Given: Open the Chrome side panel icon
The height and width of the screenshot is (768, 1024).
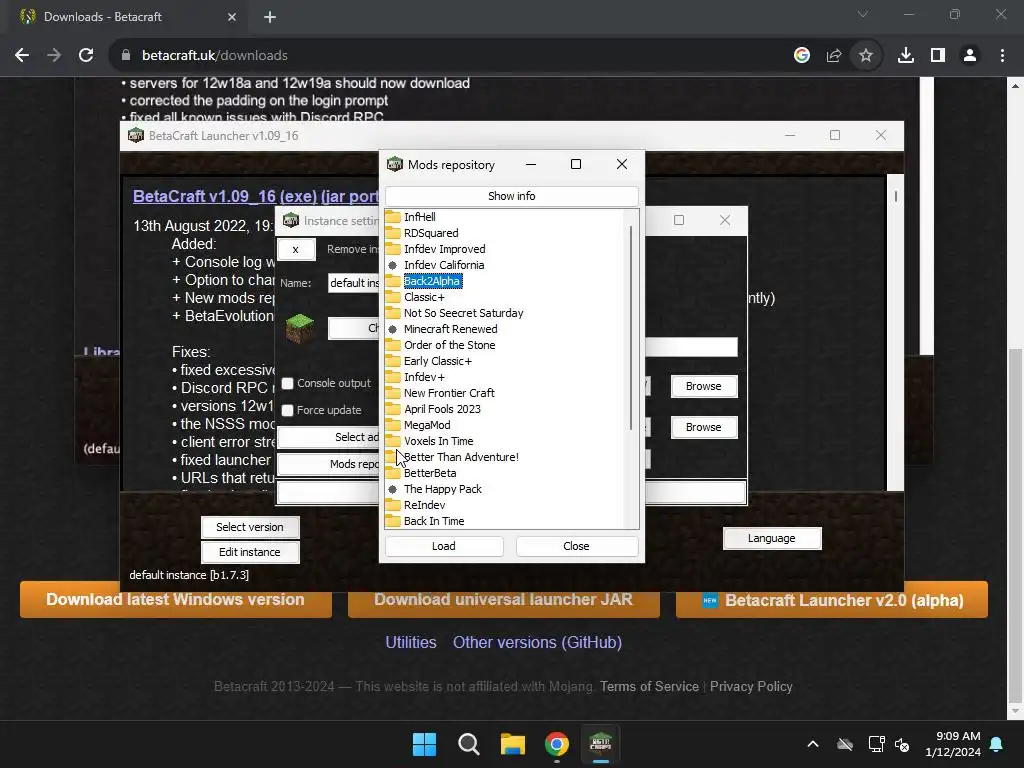Looking at the screenshot, I should point(938,56).
